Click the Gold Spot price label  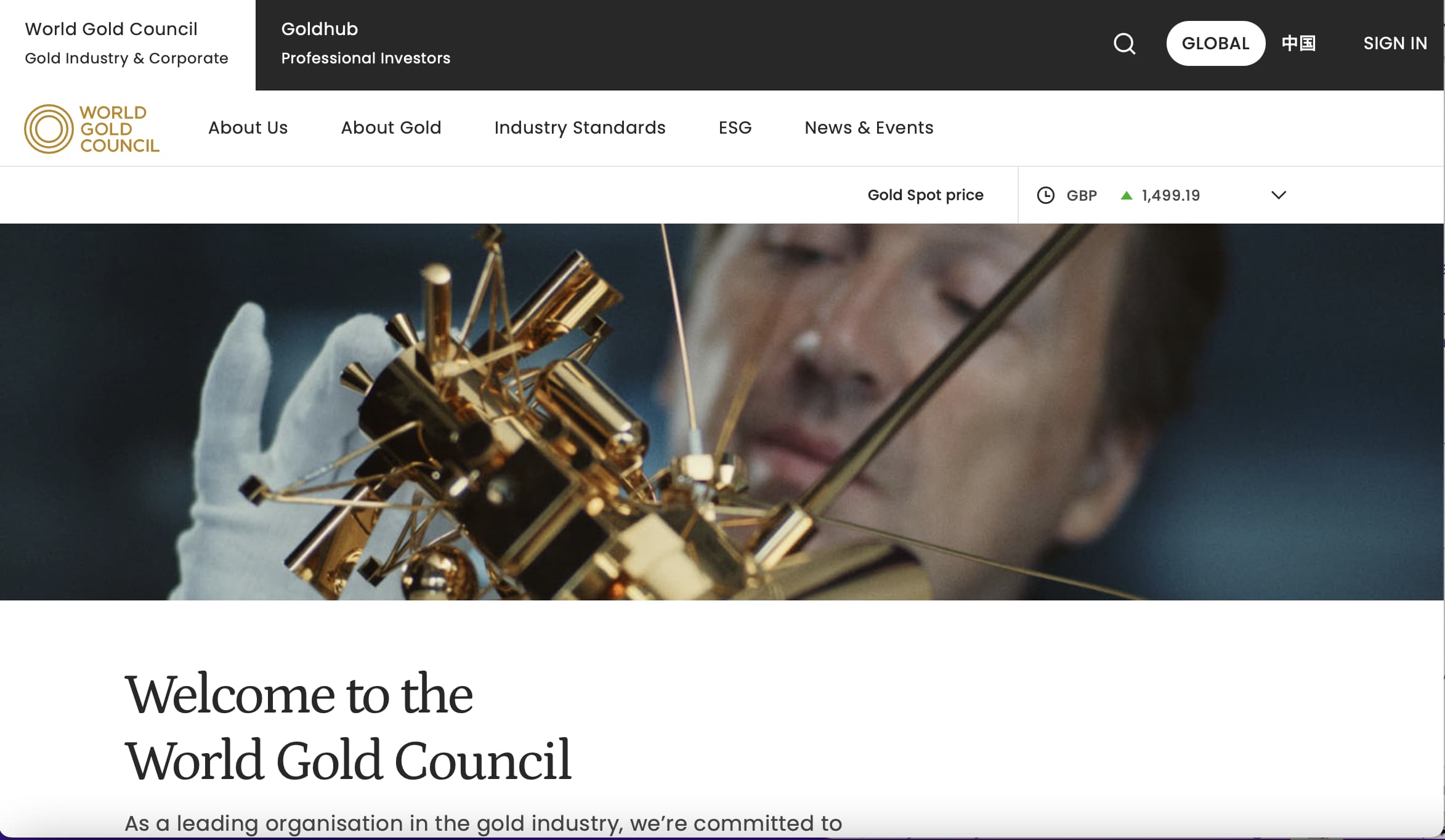925,195
